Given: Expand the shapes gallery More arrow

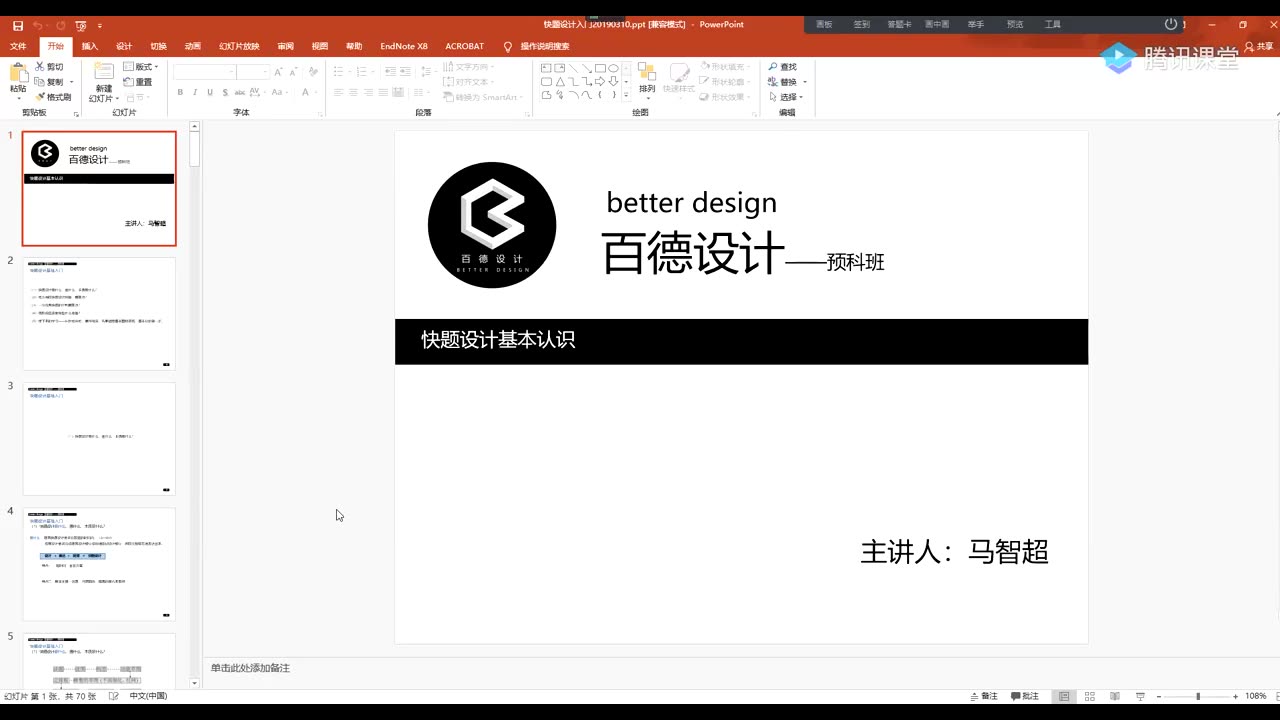Looking at the screenshot, I should tap(628, 96).
